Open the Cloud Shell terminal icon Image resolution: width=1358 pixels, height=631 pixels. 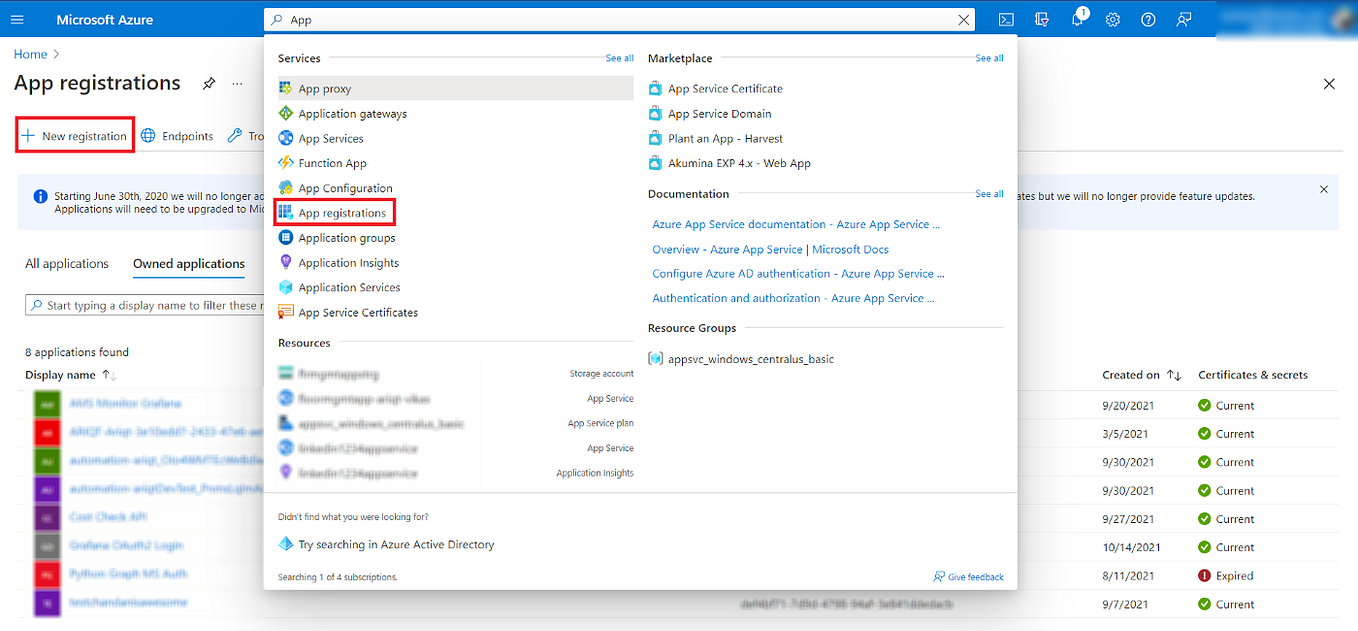click(1006, 19)
